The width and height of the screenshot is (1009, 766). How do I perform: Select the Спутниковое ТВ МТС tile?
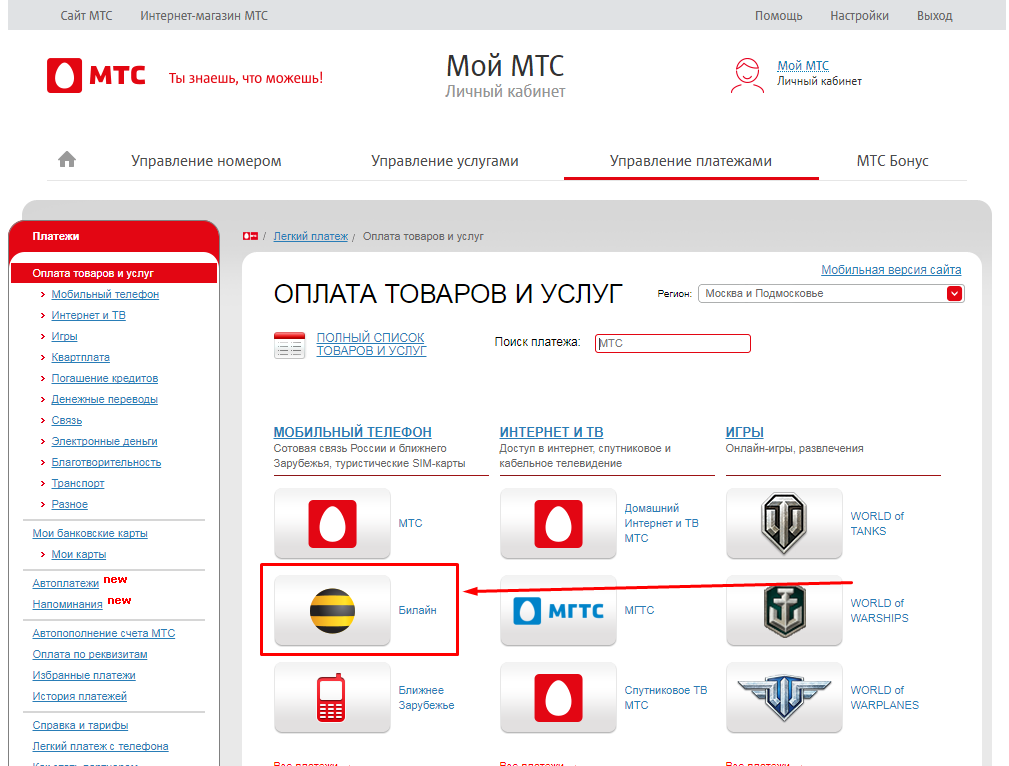558,697
